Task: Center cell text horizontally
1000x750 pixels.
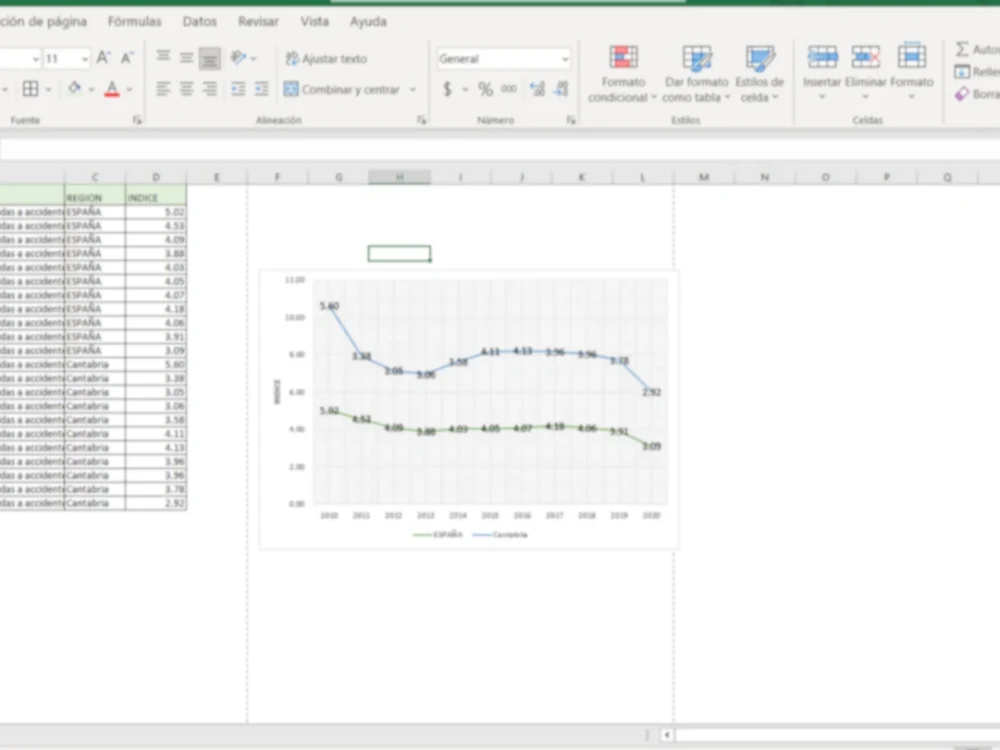Action: click(186, 89)
